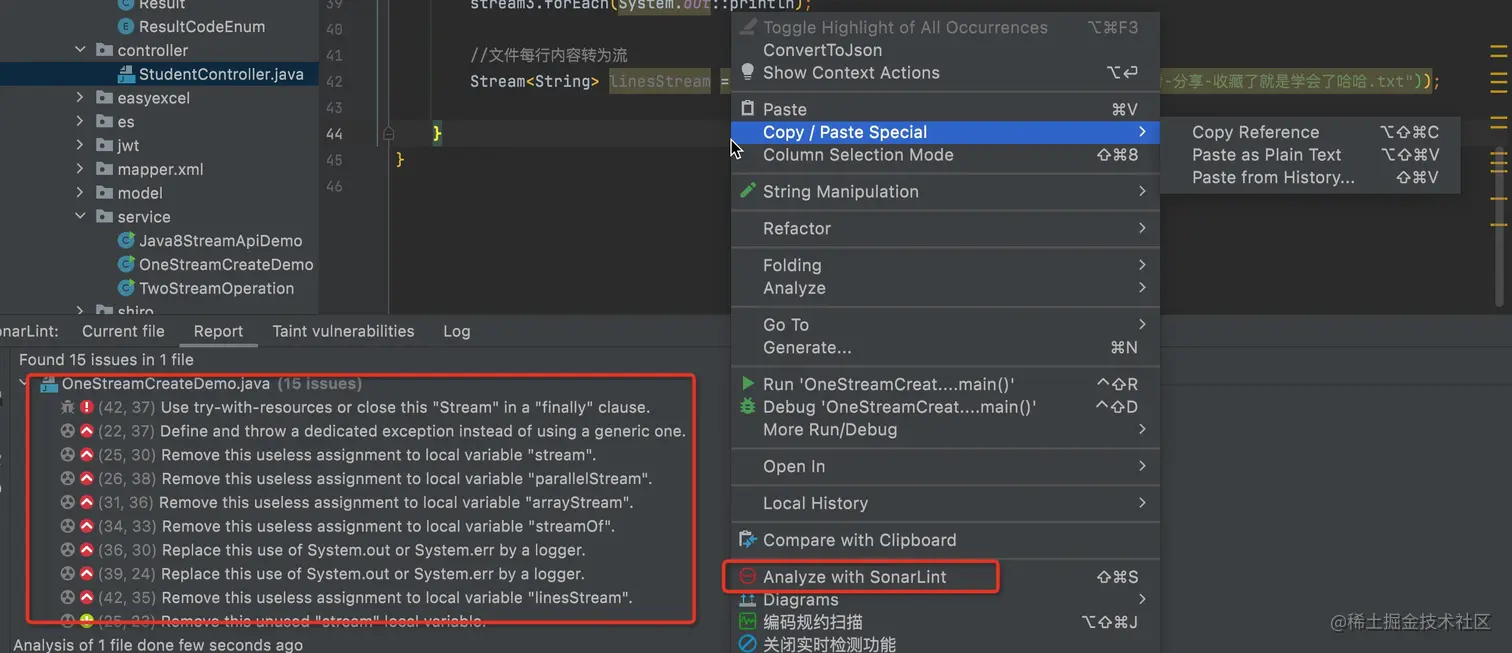Click line number 44 in the gutter
The width and height of the screenshot is (1512, 653).
[x=334, y=134]
